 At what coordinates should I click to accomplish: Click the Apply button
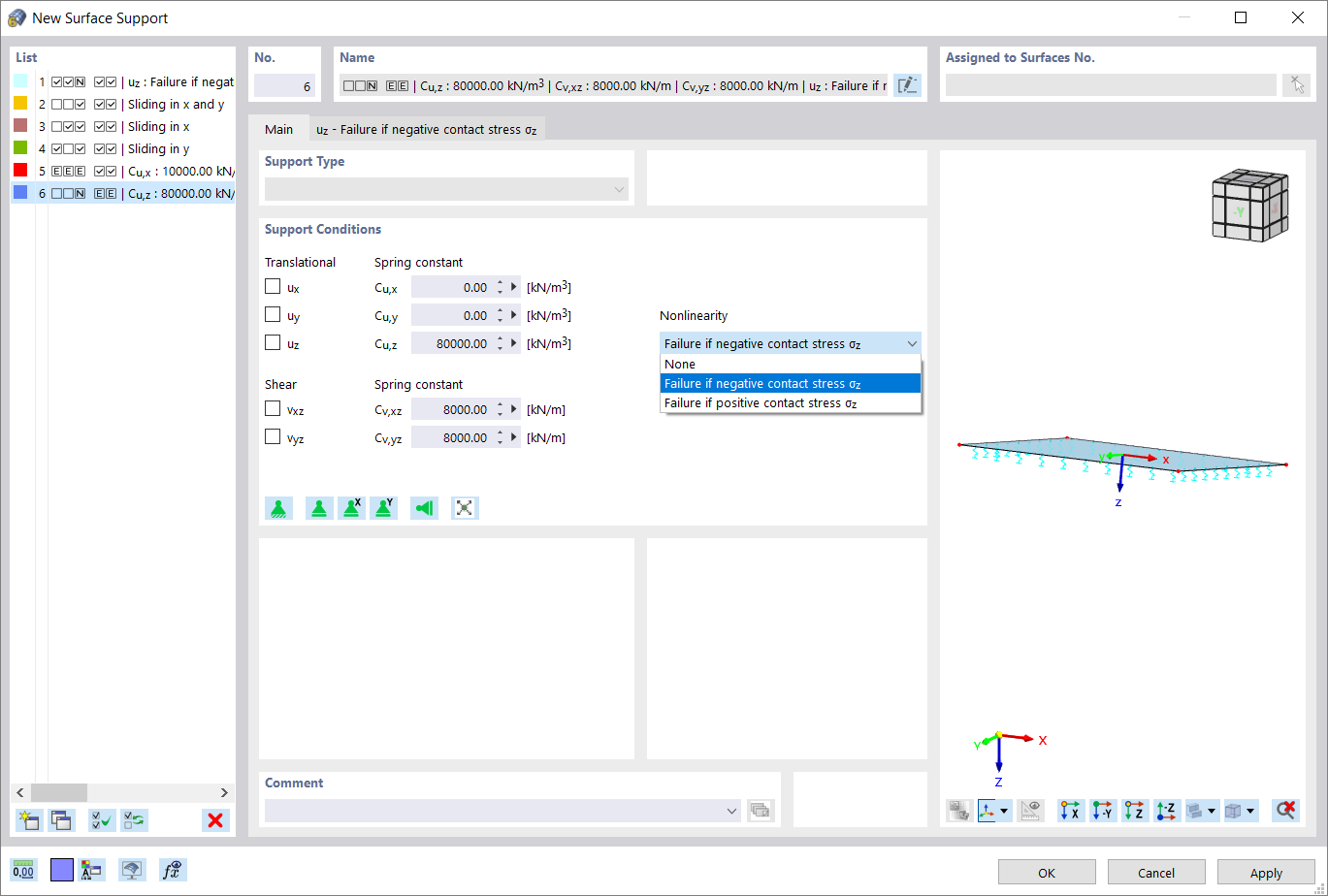point(1266,872)
